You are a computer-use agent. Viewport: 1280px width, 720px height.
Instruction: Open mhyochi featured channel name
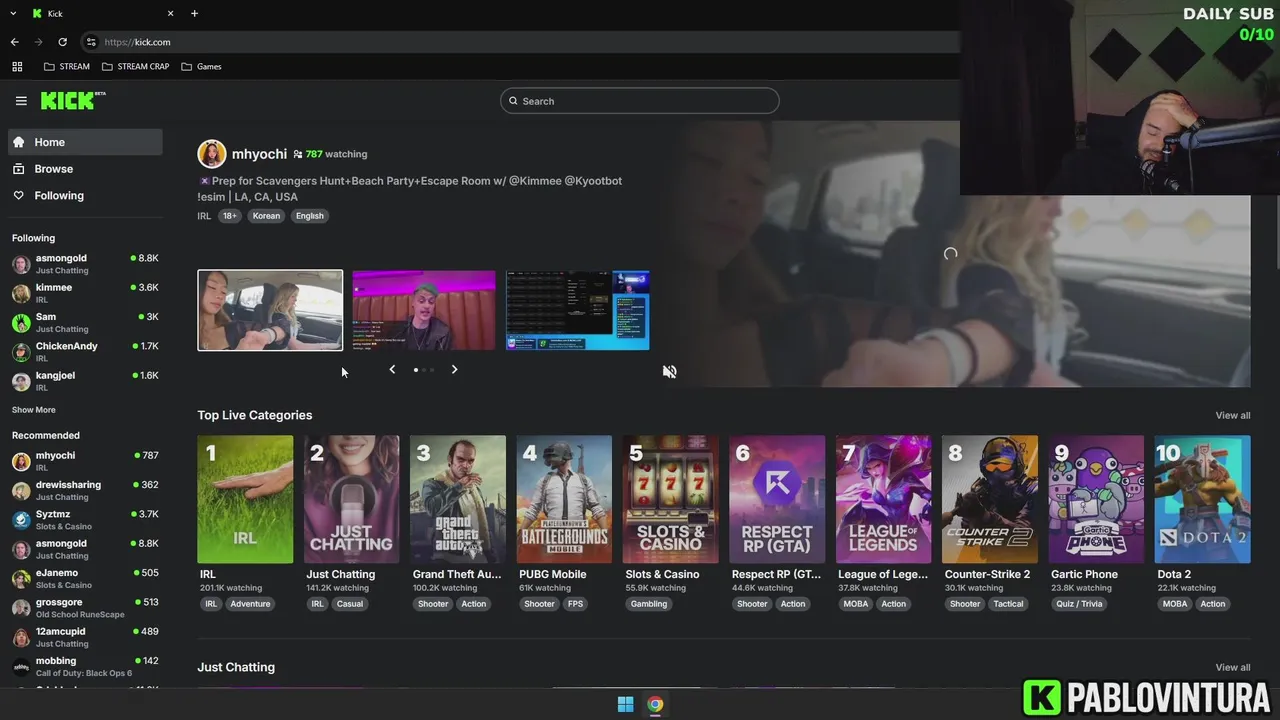click(x=259, y=154)
